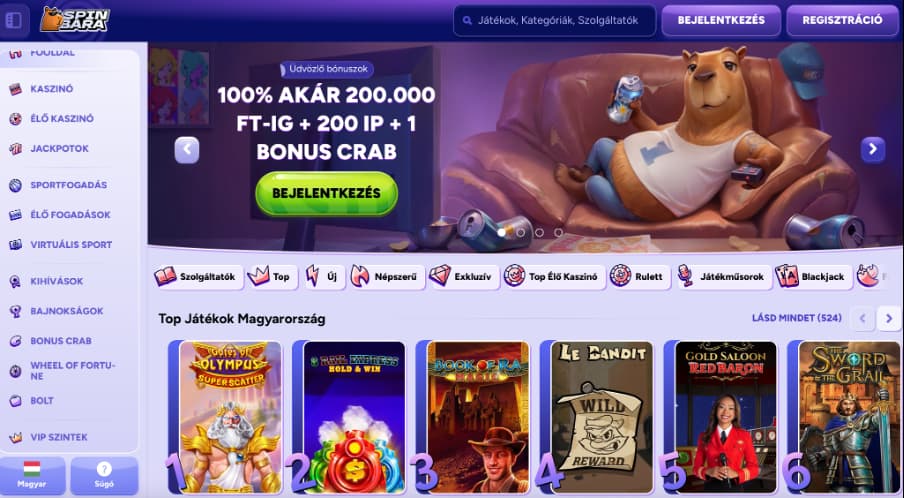Open the Súgó help button
904x498 pixels.
pyautogui.click(x=104, y=476)
